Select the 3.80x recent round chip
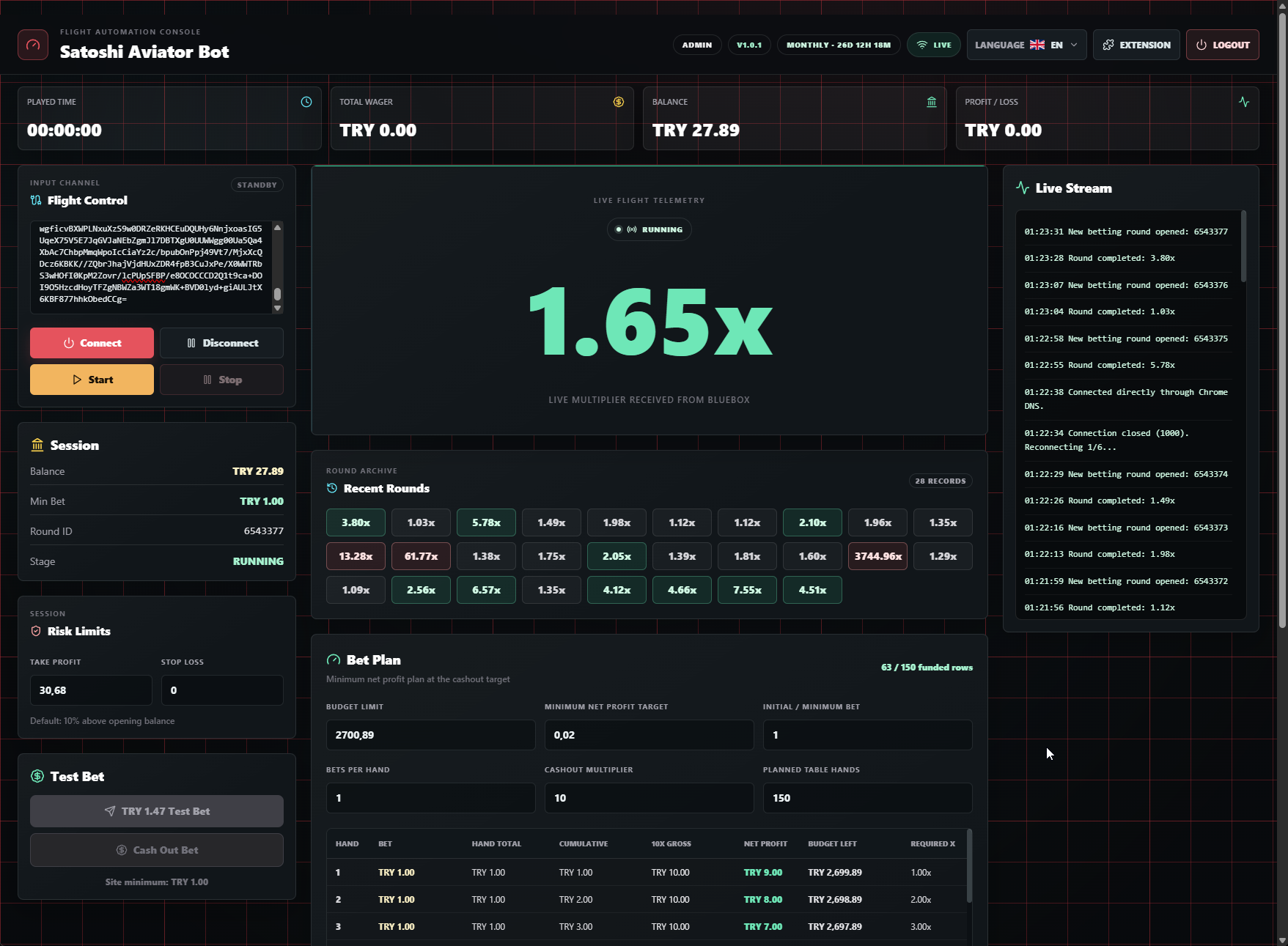The image size is (1288, 946). tap(356, 522)
